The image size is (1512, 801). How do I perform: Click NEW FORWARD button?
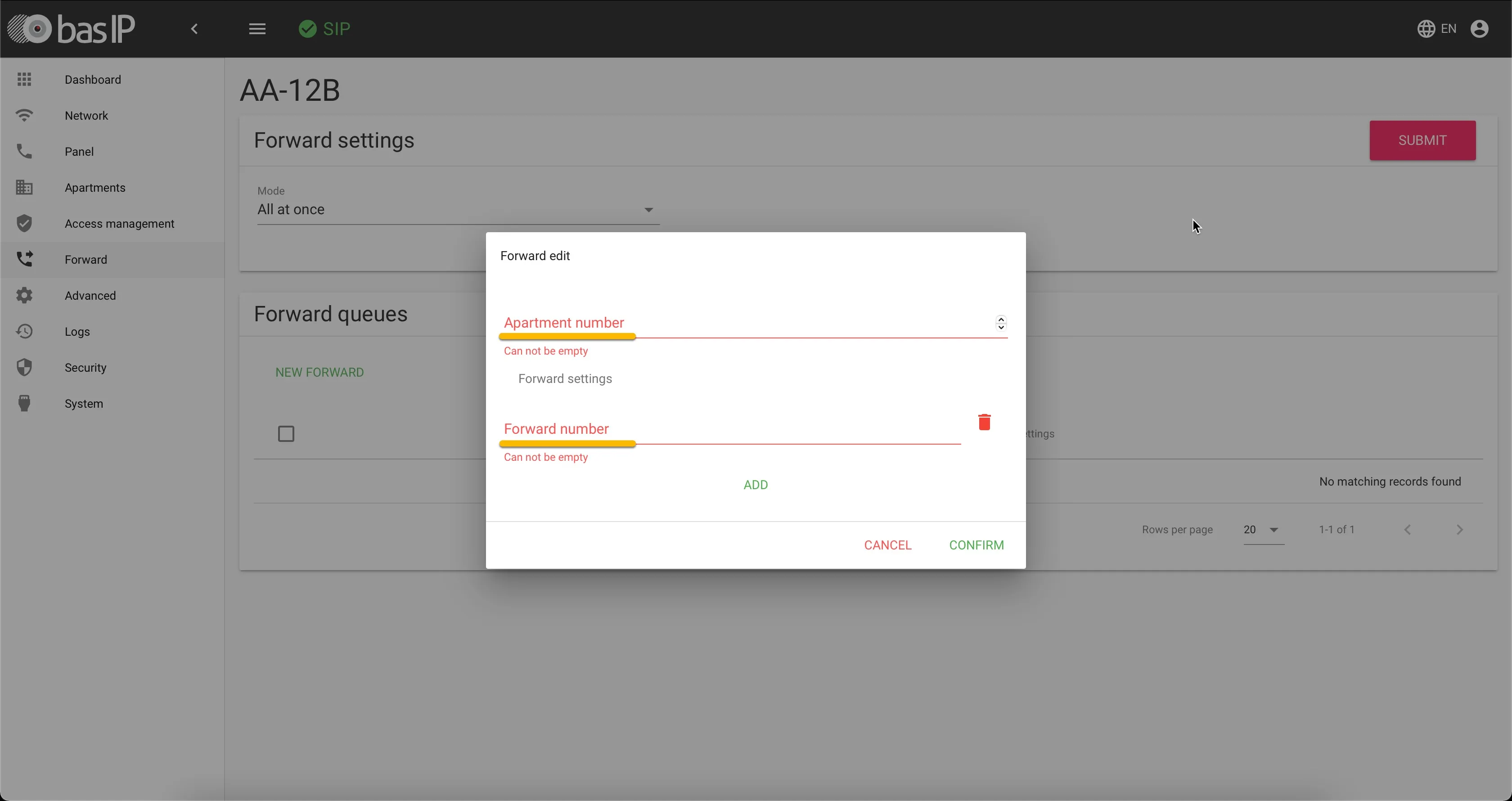pyautogui.click(x=319, y=372)
